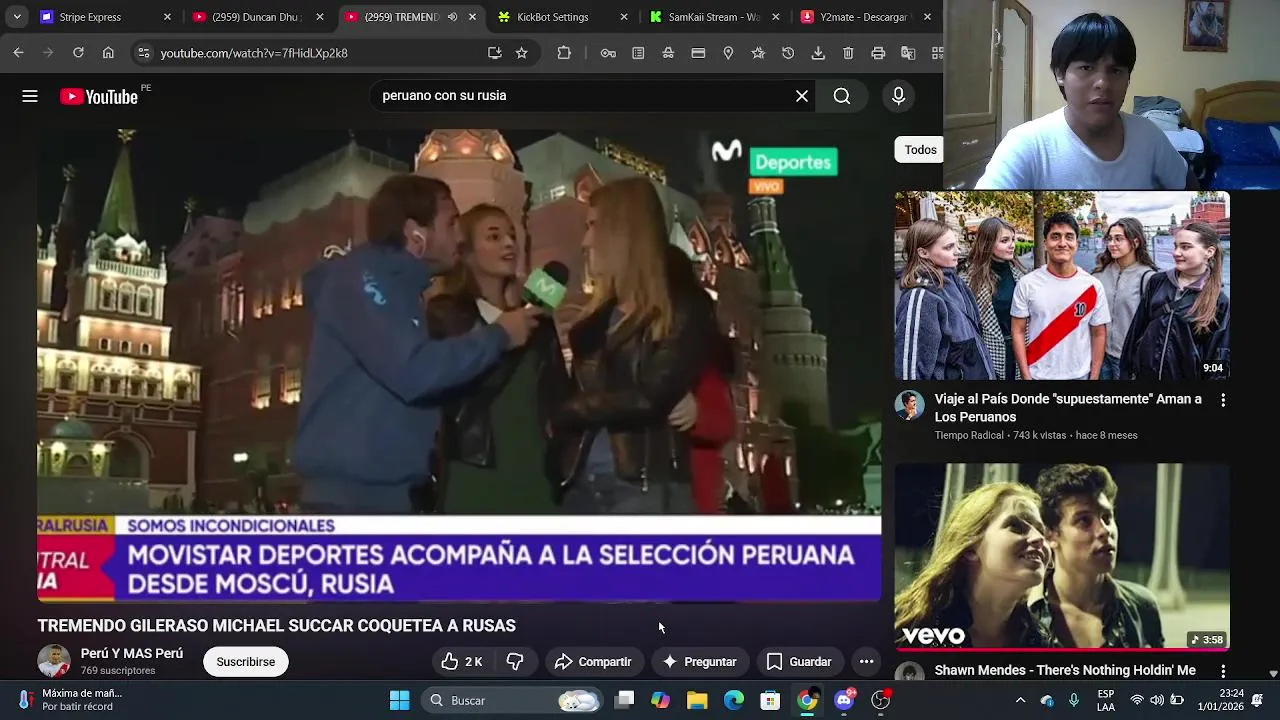Open the Perú Y MAS Perú channel name
Viewport: 1280px width, 720px height.
132,653
